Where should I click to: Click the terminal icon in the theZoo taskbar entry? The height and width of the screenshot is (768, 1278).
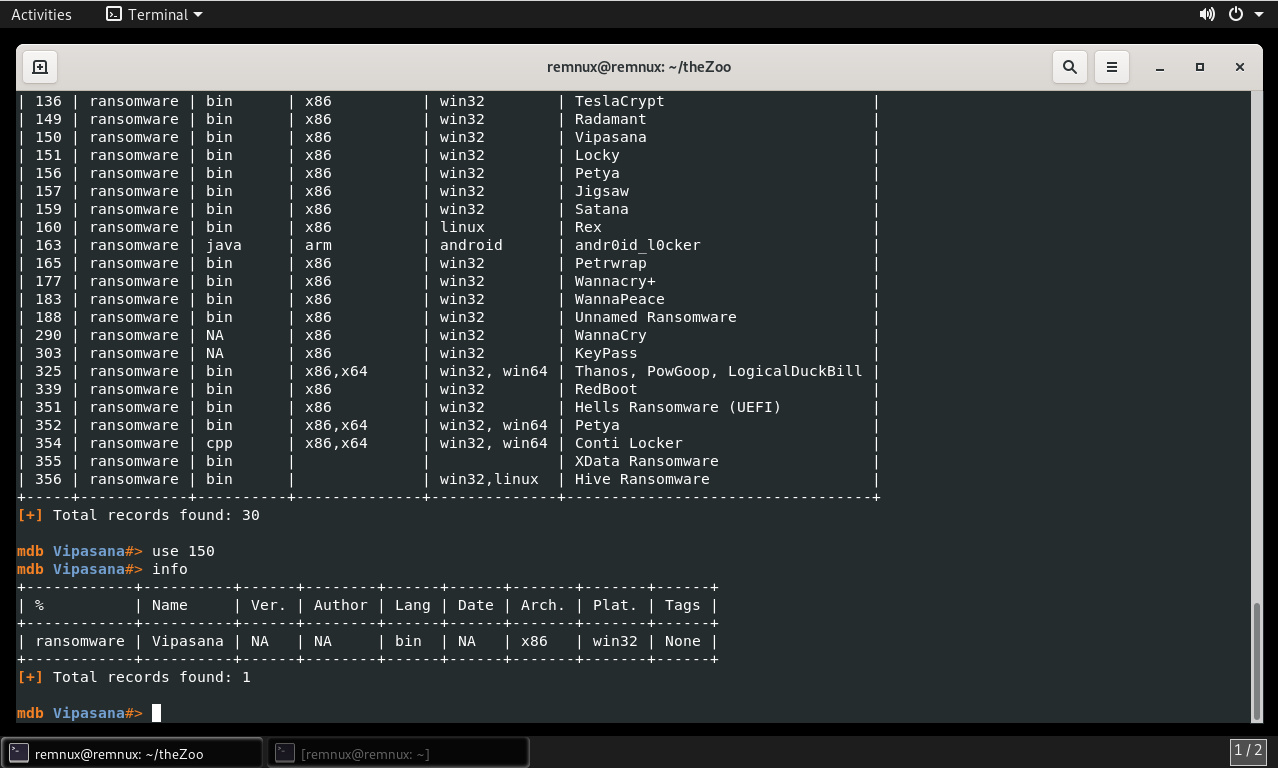point(18,753)
